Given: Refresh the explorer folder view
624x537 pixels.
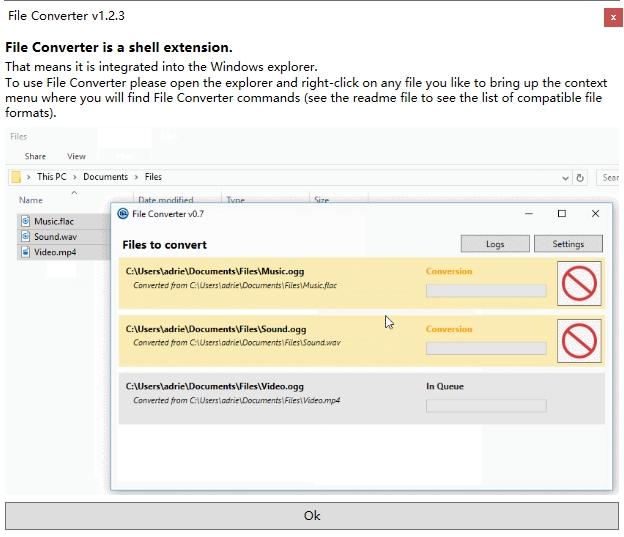Looking at the screenshot, I should pyautogui.click(x=580, y=178).
